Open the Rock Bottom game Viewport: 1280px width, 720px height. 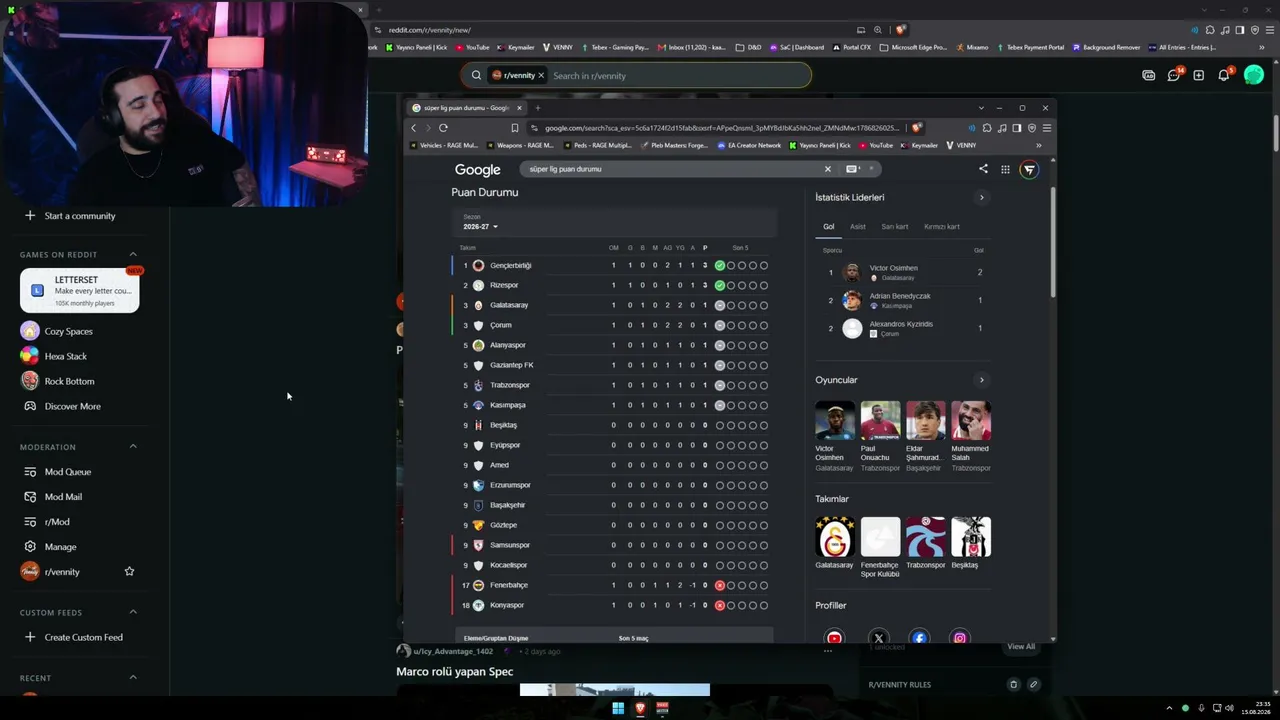(x=69, y=381)
